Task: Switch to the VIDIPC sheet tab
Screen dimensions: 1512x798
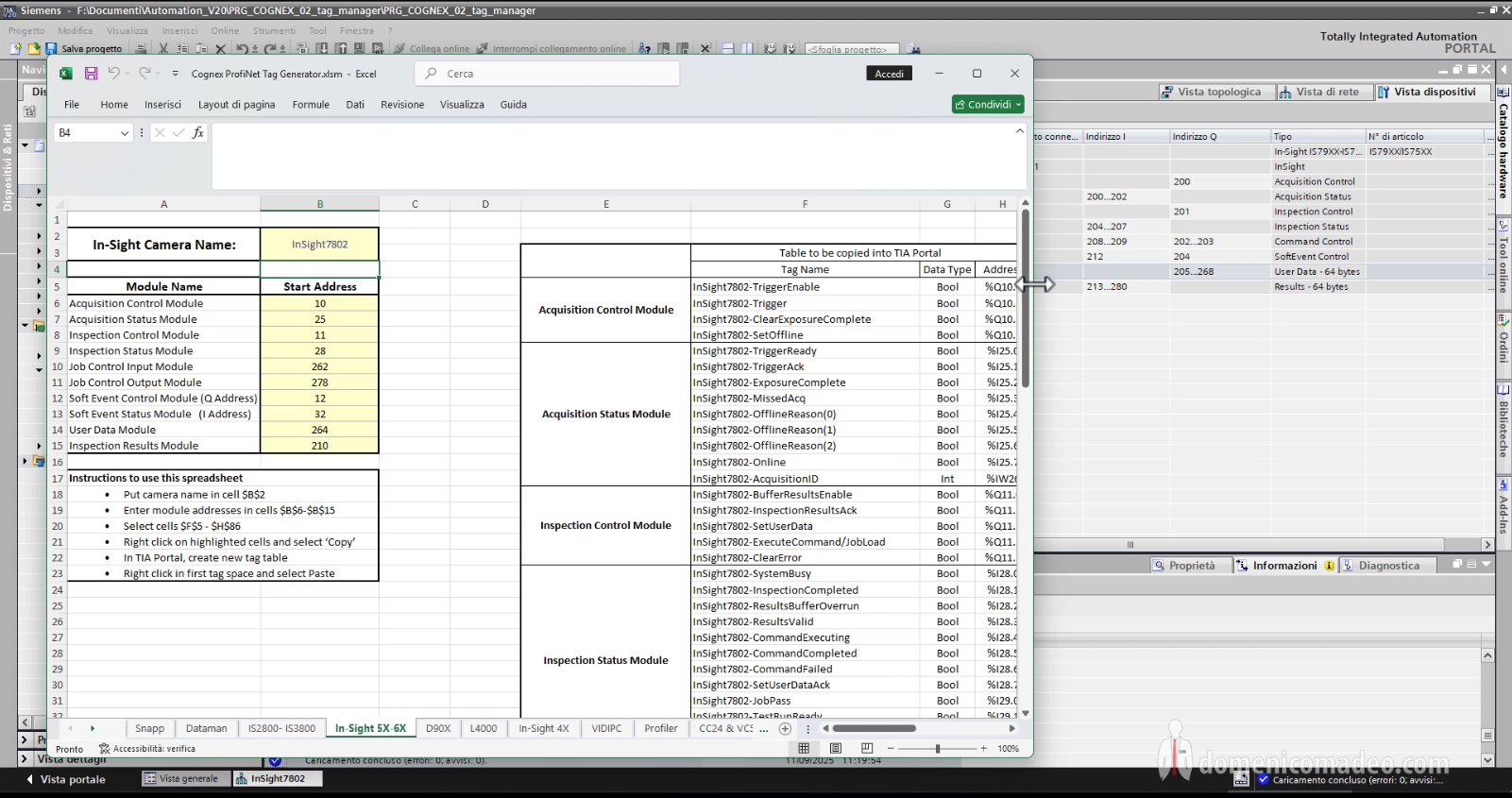Action: pos(606,728)
